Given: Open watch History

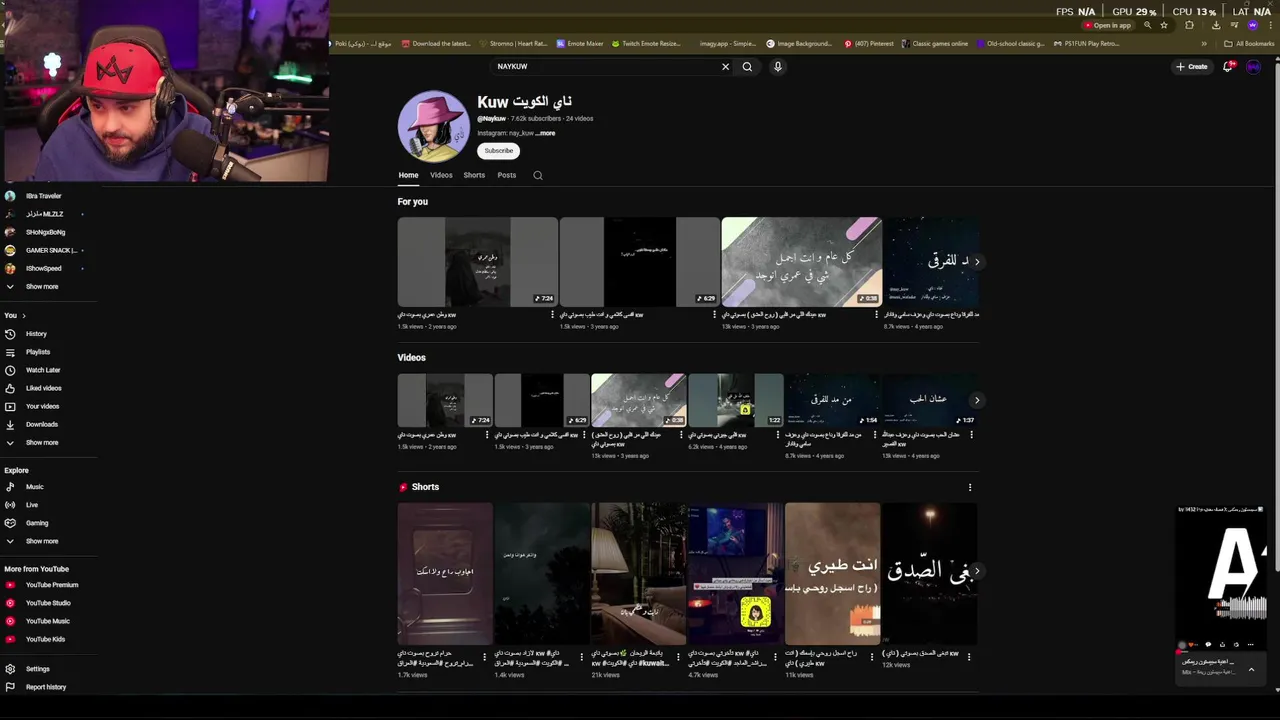Looking at the screenshot, I should point(36,334).
